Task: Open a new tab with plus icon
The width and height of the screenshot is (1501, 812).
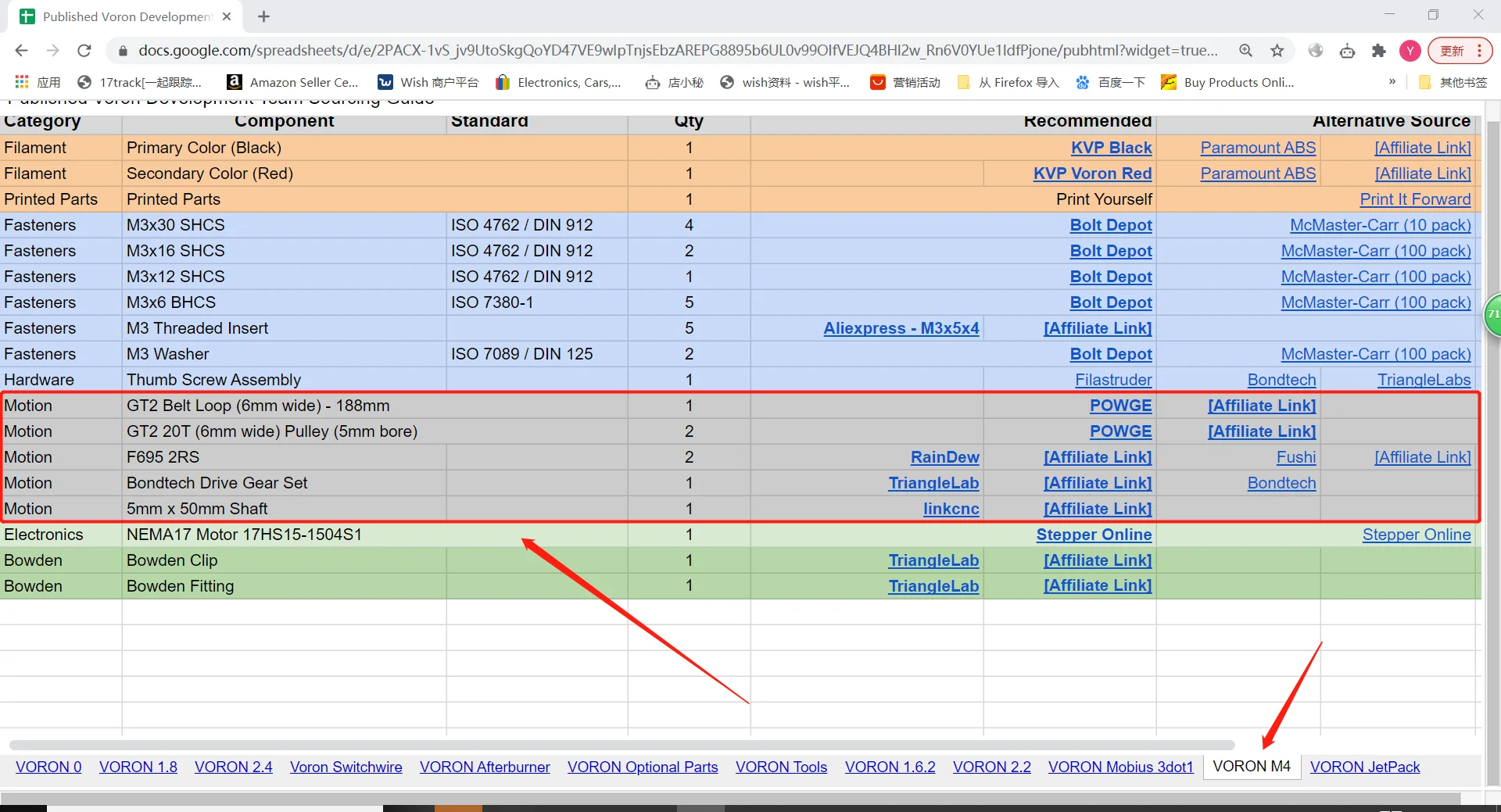Action: 263,16
